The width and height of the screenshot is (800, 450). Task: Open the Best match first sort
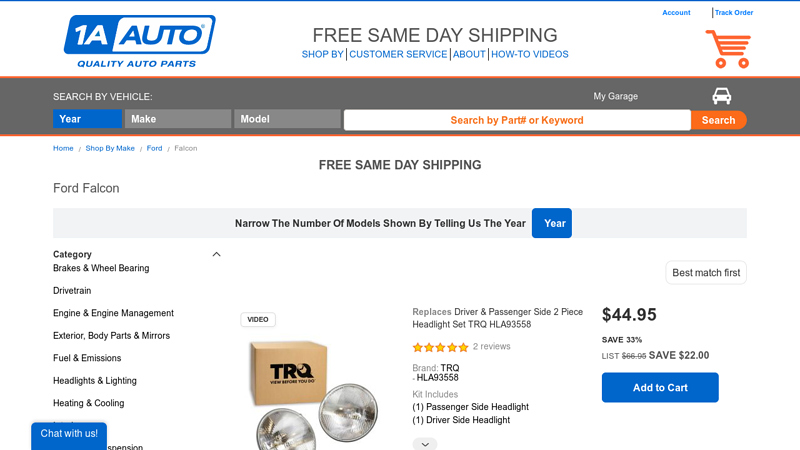706,273
